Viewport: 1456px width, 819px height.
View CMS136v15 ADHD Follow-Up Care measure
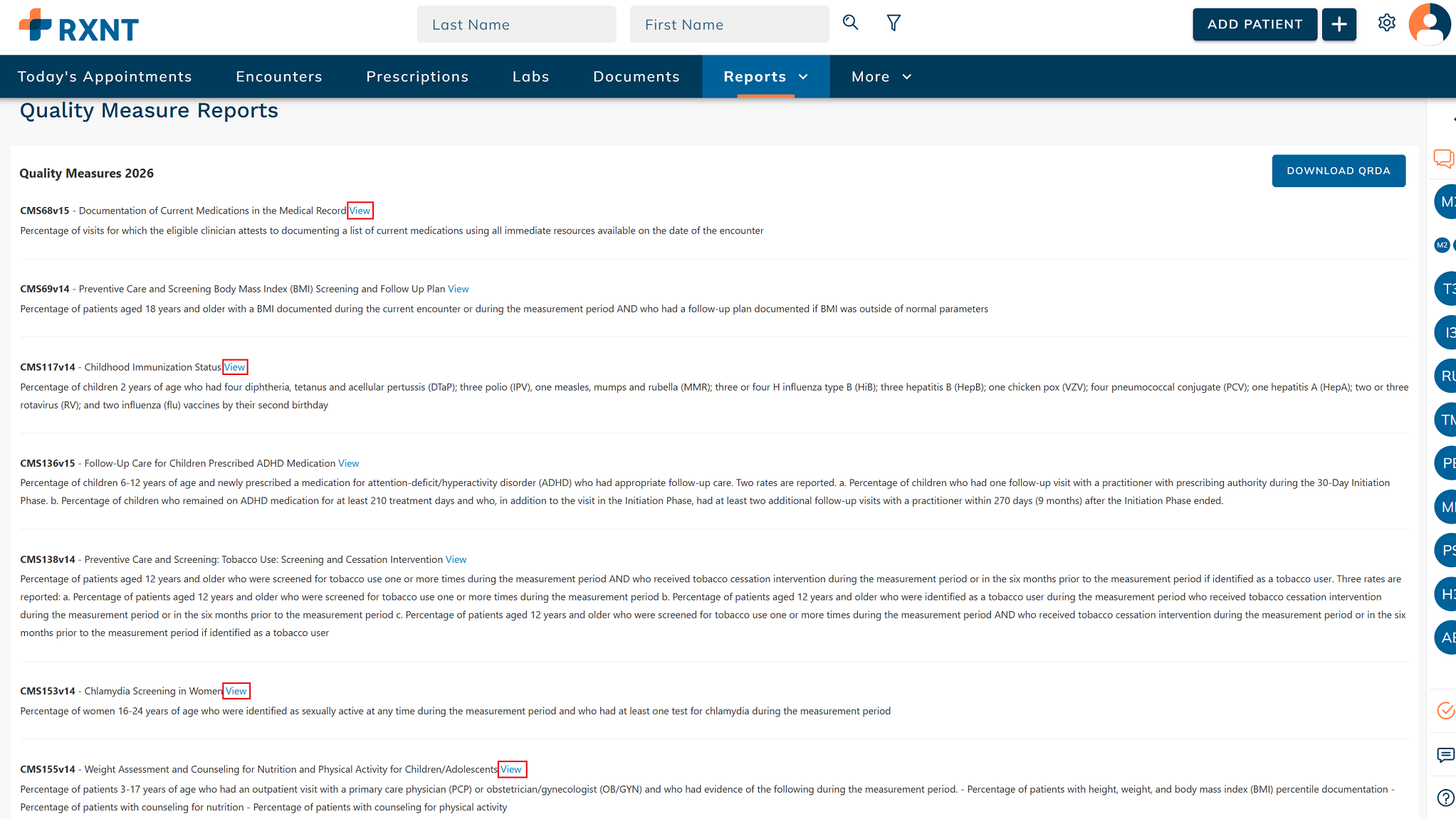pyautogui.click(x=348, y=463)
